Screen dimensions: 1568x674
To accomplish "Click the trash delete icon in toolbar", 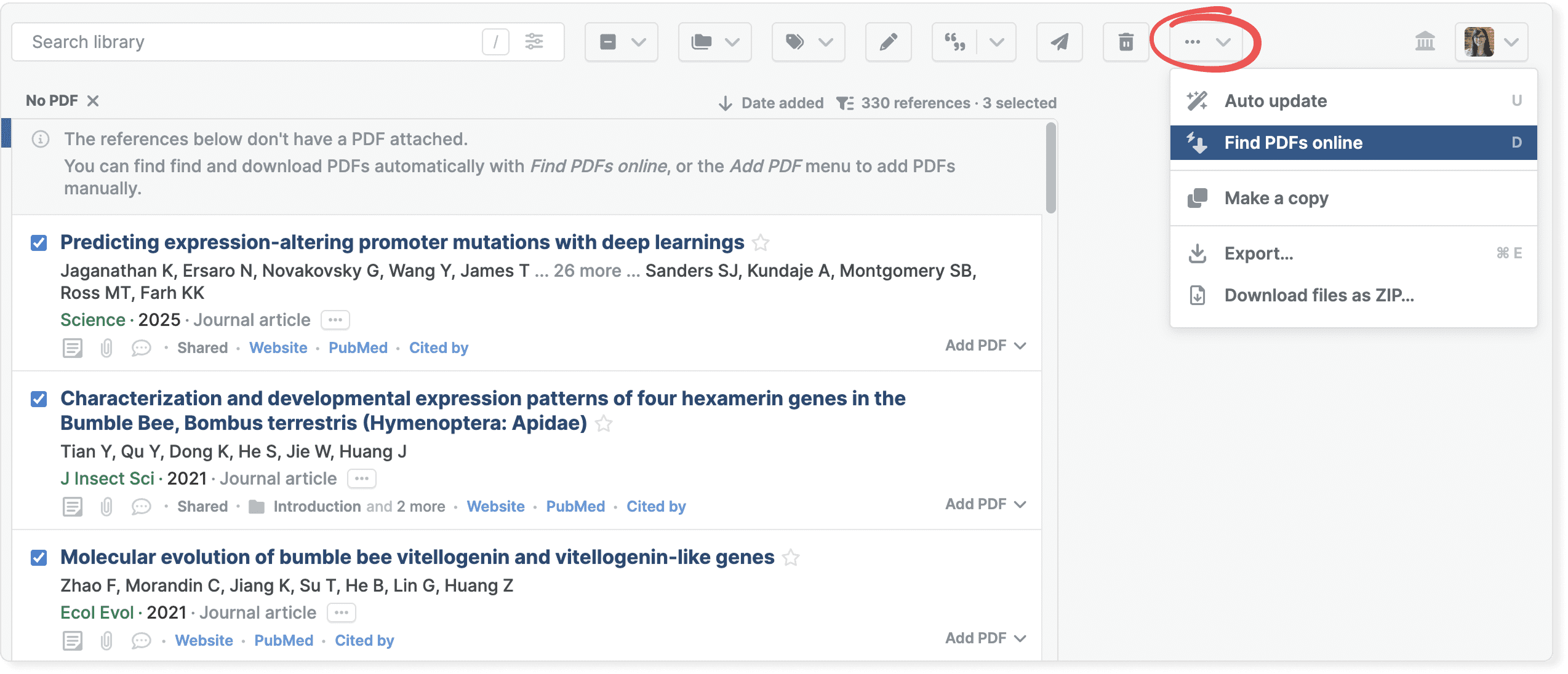I will coord(1126,42).
